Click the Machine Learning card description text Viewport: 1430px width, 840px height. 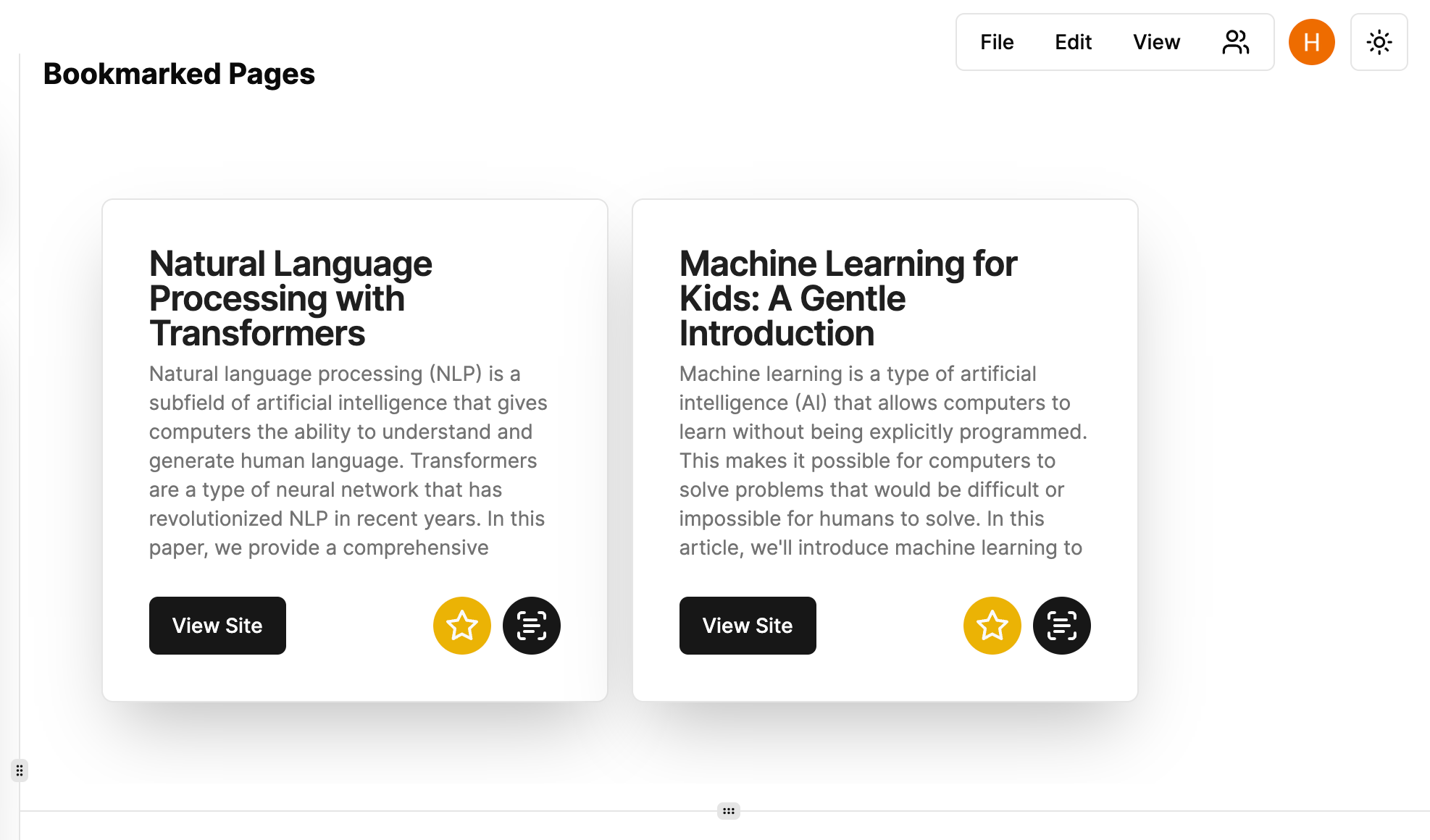click(883, 461)
